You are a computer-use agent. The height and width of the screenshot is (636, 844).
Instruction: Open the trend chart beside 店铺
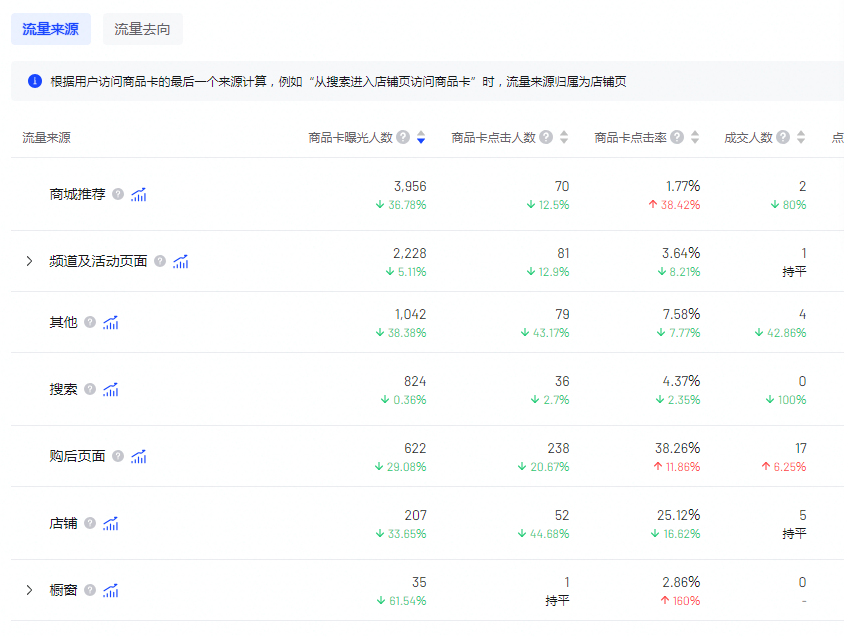(x=110, y=523)
